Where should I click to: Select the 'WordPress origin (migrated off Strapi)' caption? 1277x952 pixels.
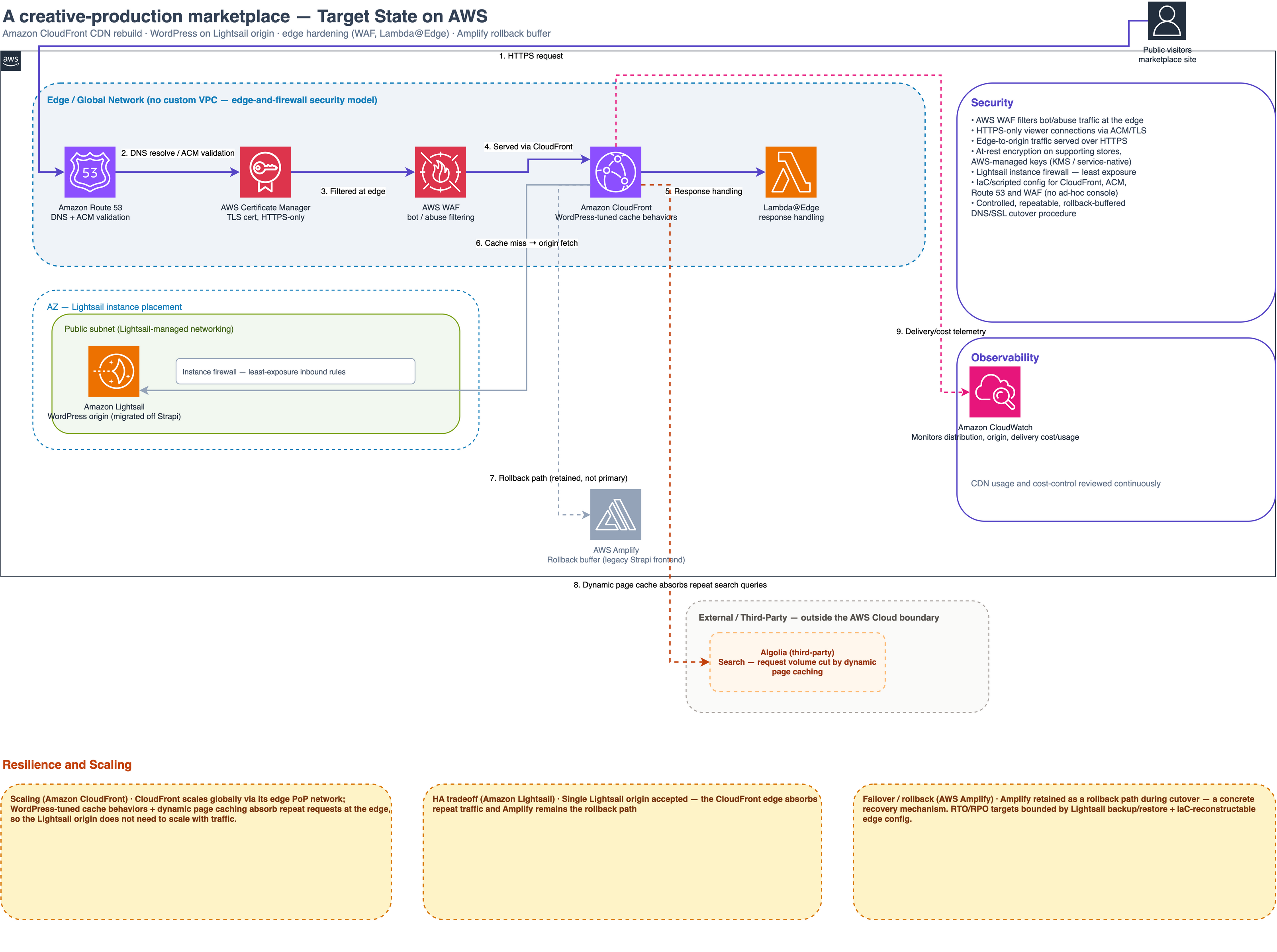[114, 417]
